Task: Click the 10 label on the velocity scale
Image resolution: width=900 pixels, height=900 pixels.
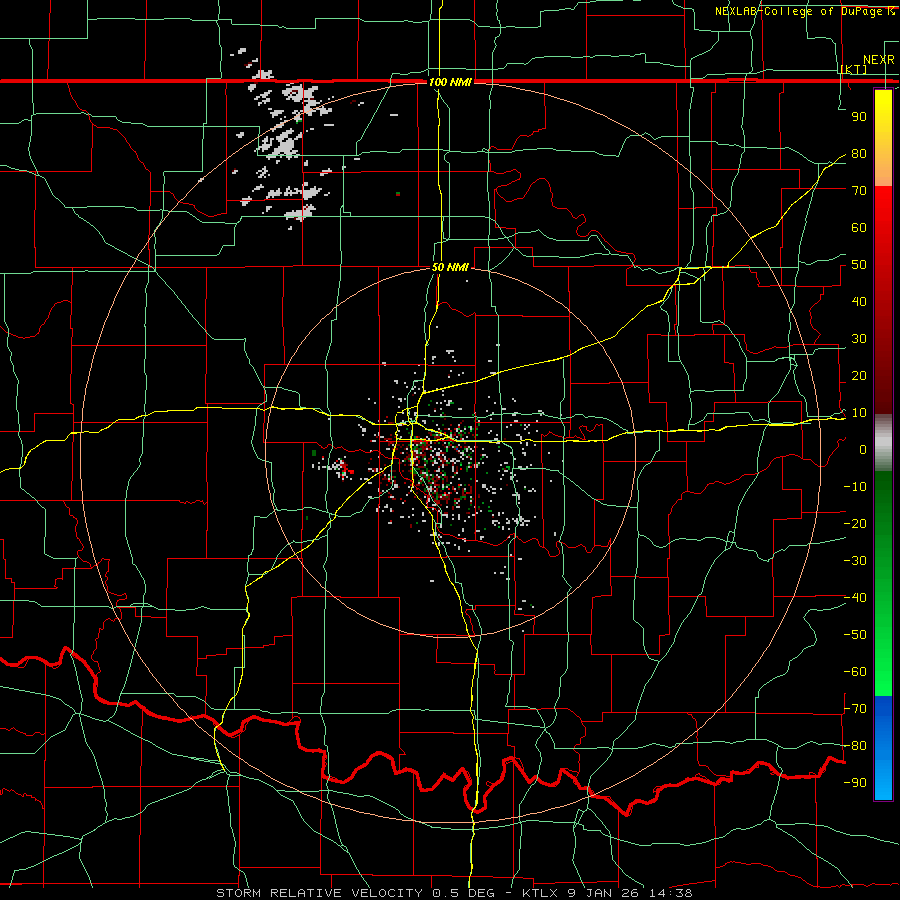Action: pyautogui.click(x=859, y=413)
